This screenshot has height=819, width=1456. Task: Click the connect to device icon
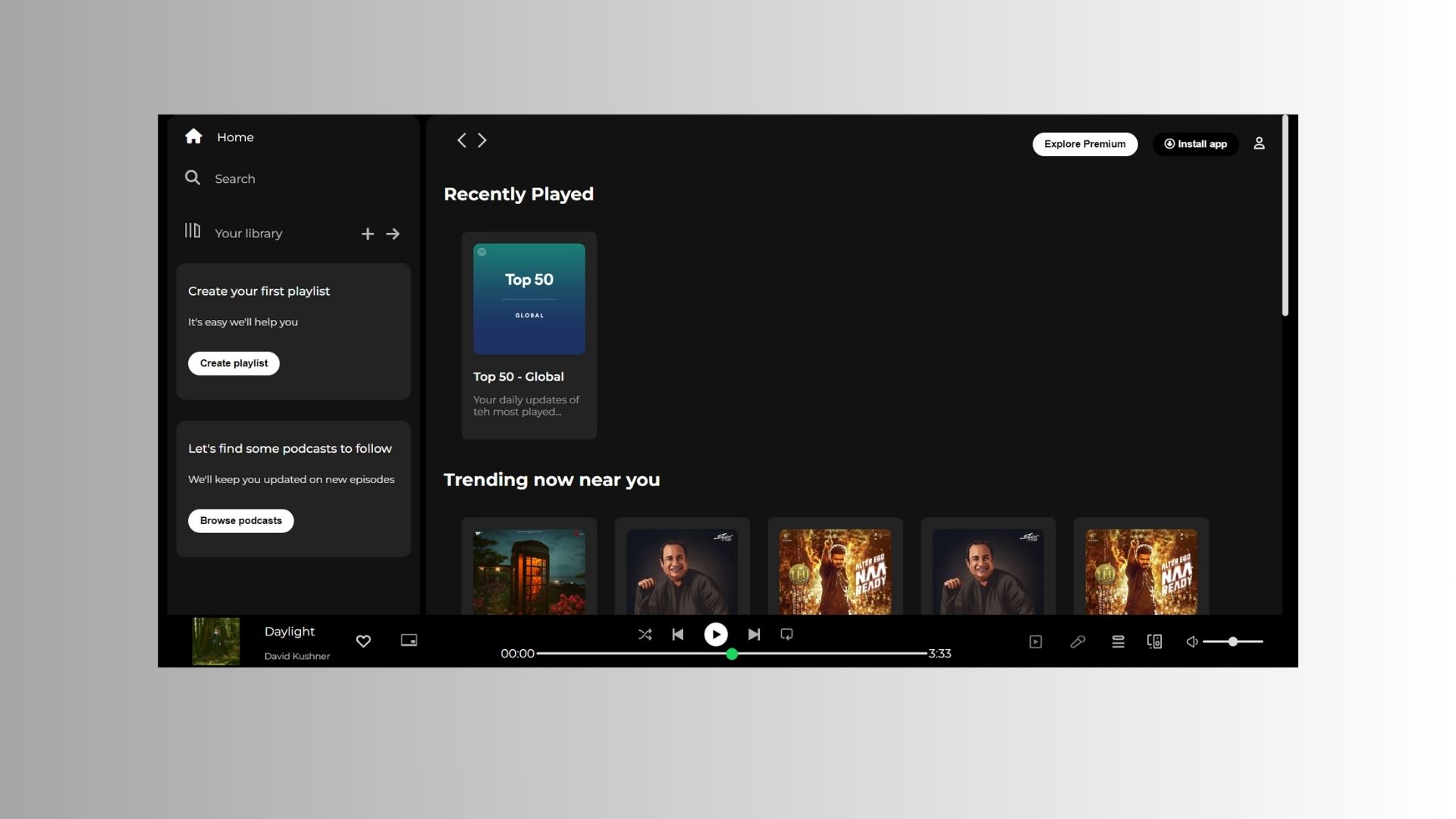point(1155,641)
